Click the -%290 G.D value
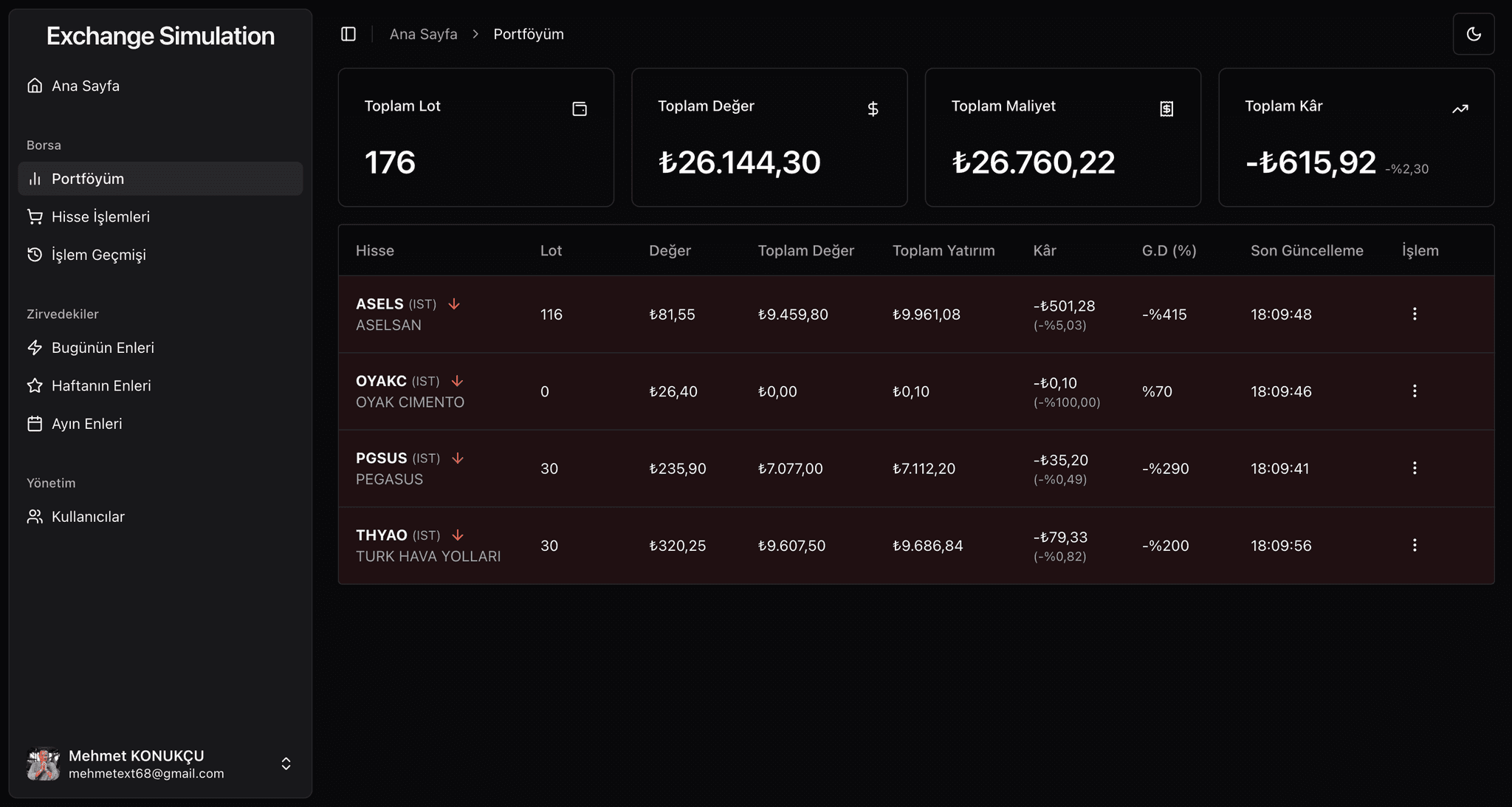 click(1165, 468)
